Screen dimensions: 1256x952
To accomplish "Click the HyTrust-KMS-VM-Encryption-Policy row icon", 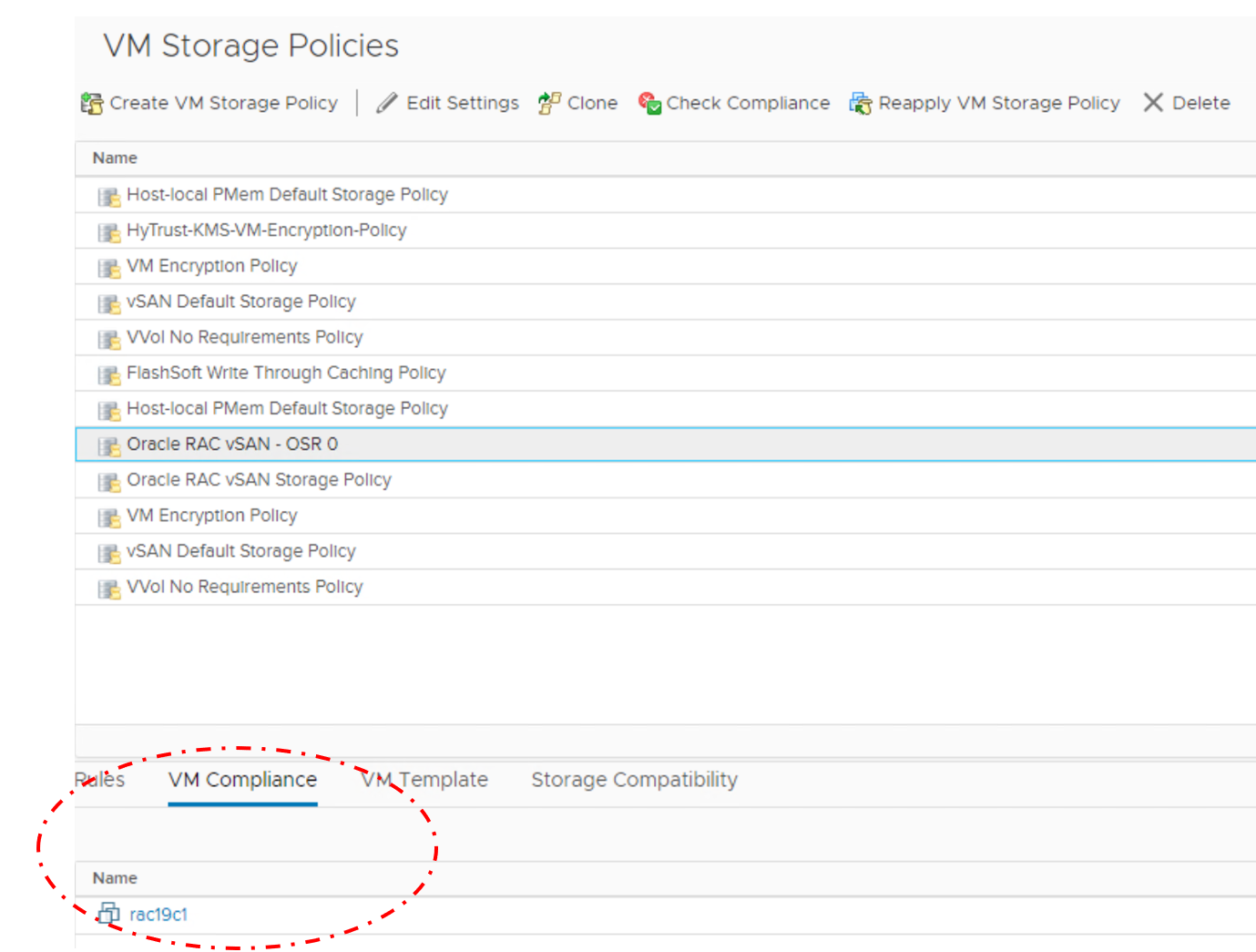I will tap(109, 232).
